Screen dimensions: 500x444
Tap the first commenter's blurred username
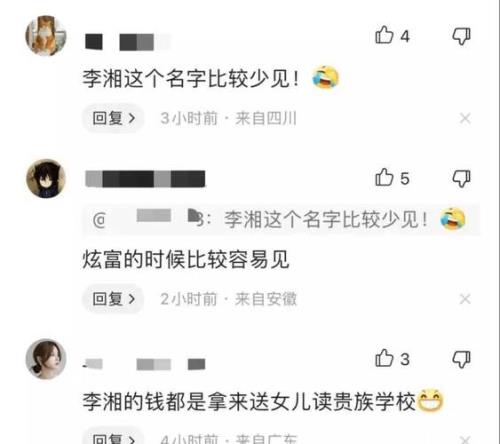pos(127,42)
